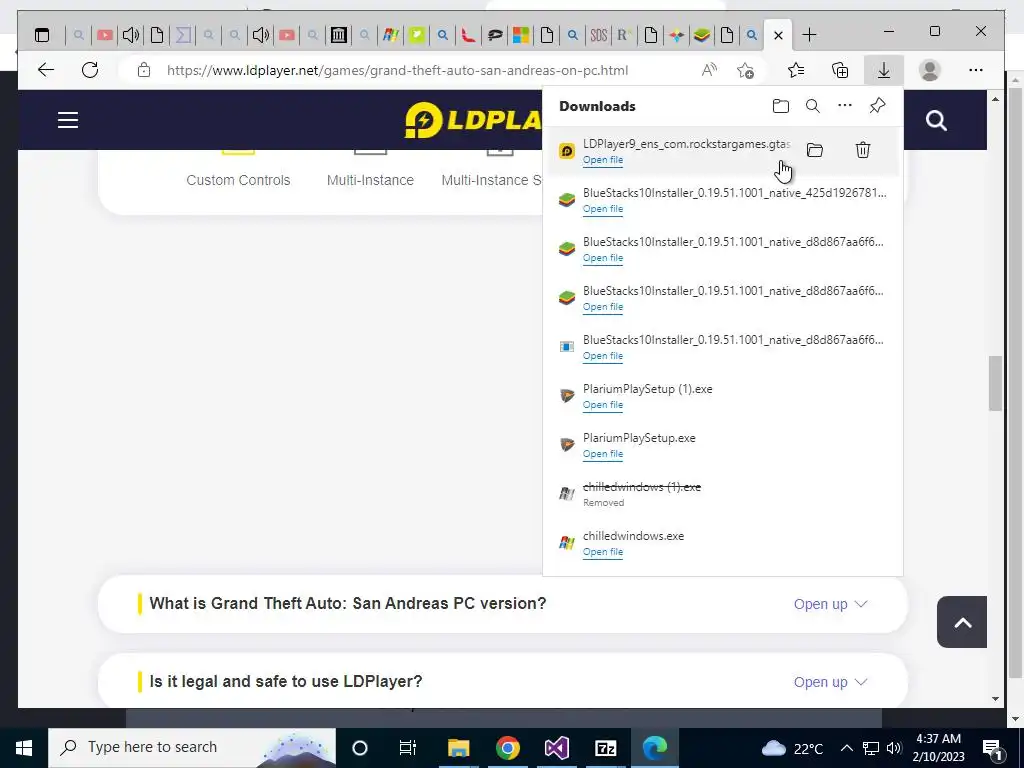The height and width of the screenshot is (768, 1024).
Task: Select PlariumPlaySetup (1).exe file name
Action: click(648, 389)
